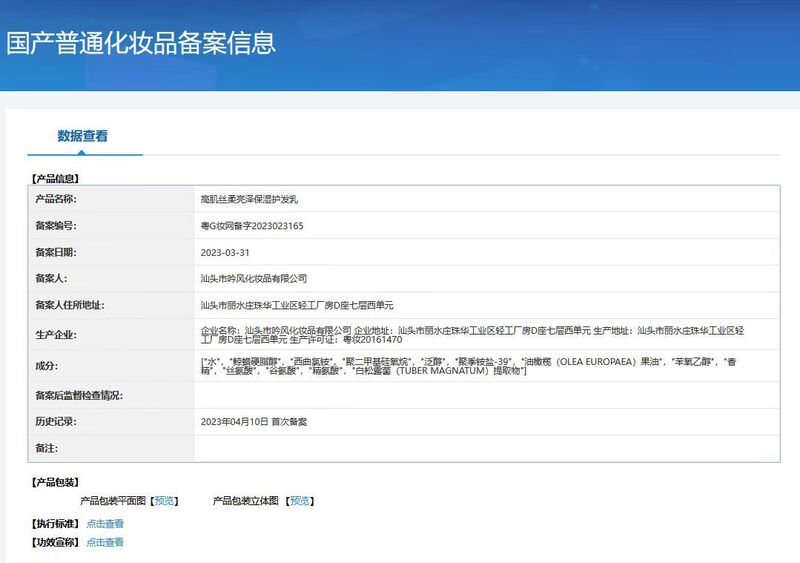Select the 备注 label cell

click(x=111, y=448)
